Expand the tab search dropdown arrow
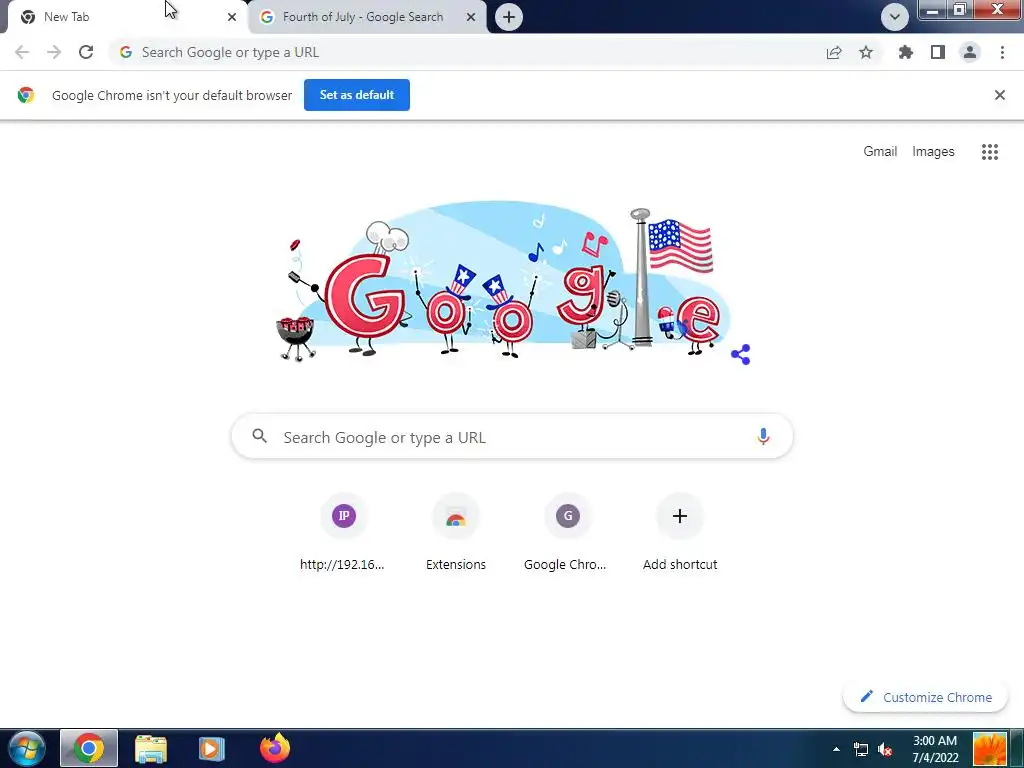This screenshot has height=768, width=1024. pyautogui.click(x=895, y=17)
